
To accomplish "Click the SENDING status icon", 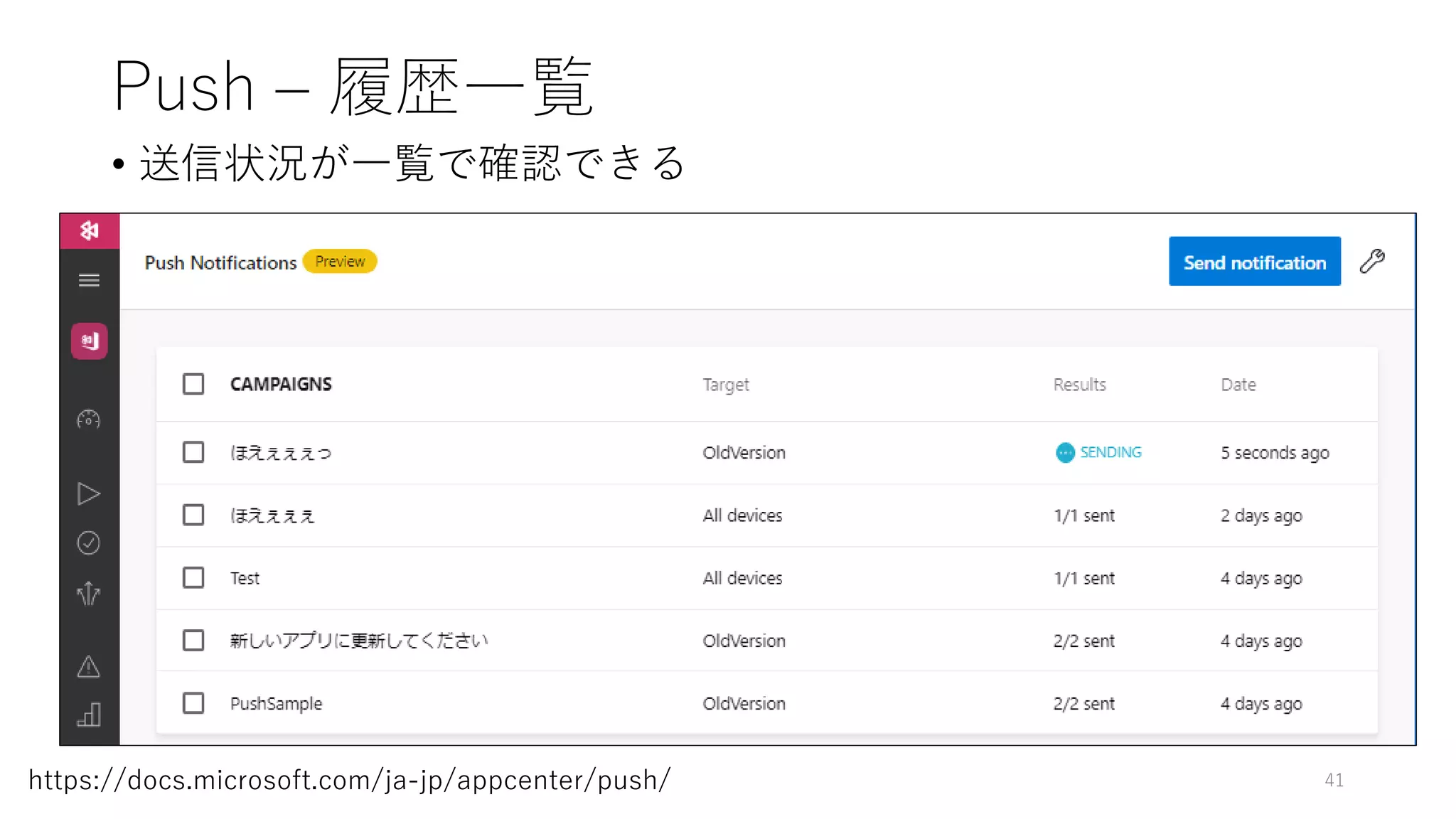I will pos(1065,452).
